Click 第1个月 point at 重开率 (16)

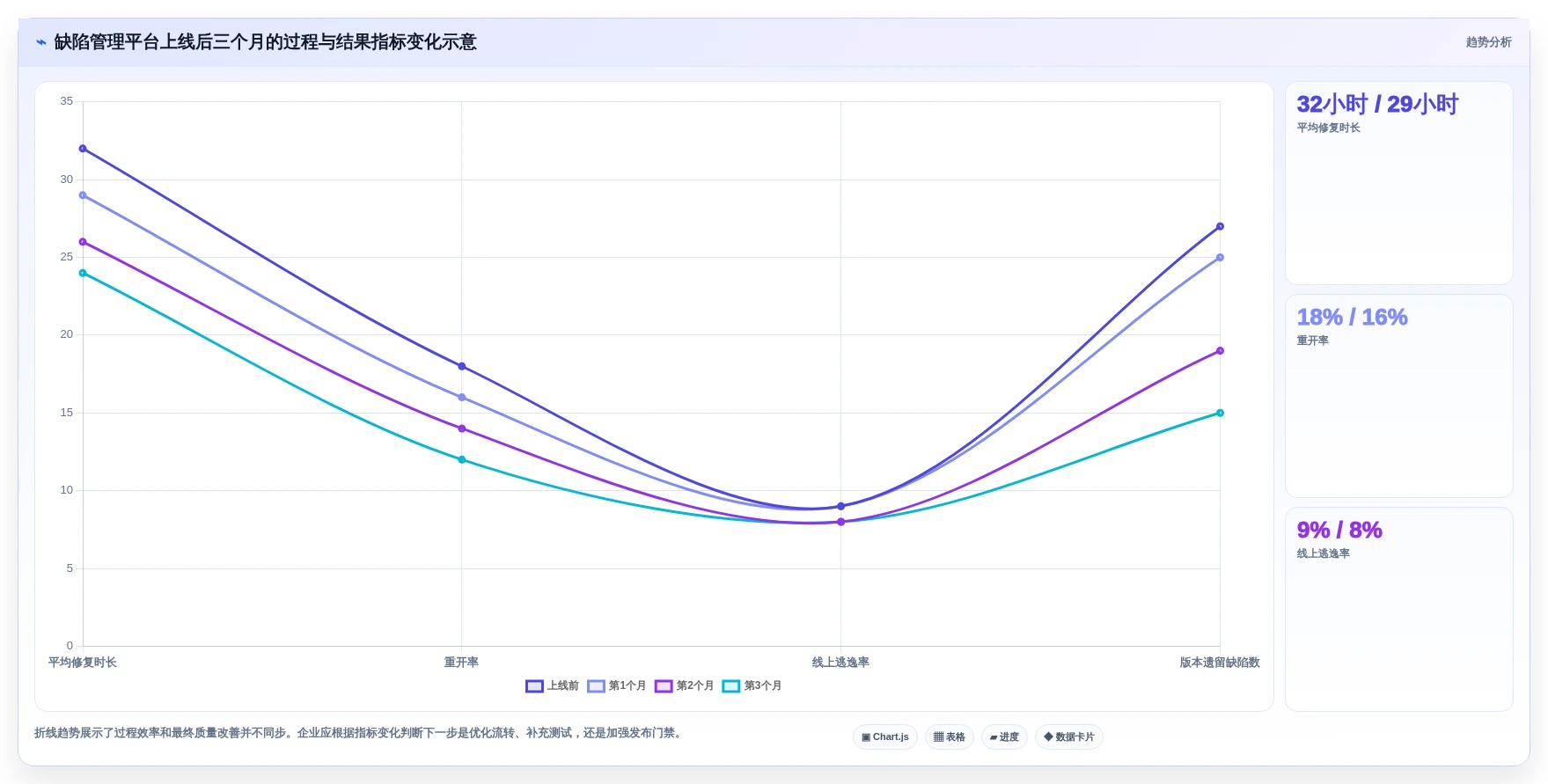[462, 398]
